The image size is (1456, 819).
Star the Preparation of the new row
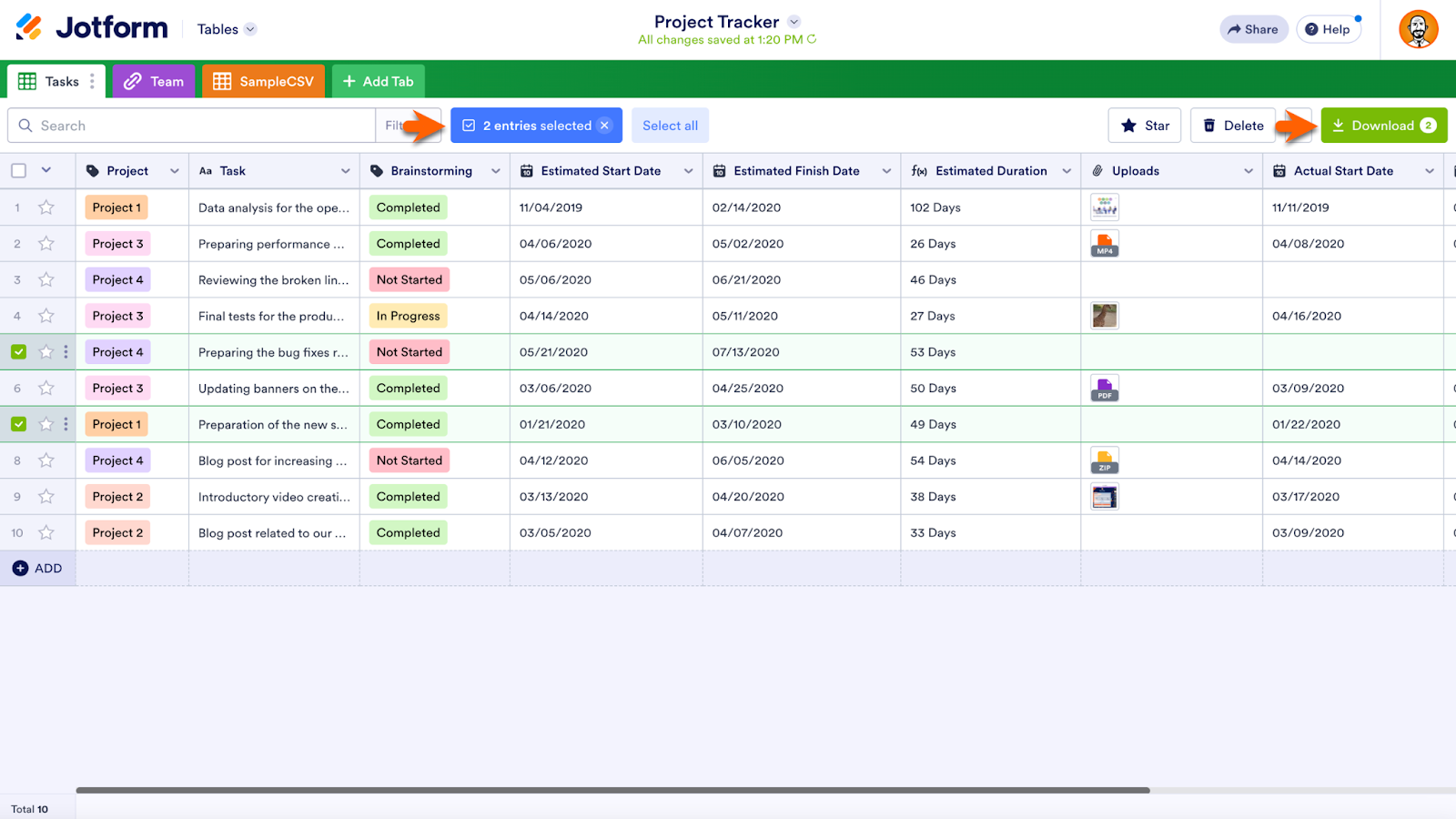click(x=46, y=424)
